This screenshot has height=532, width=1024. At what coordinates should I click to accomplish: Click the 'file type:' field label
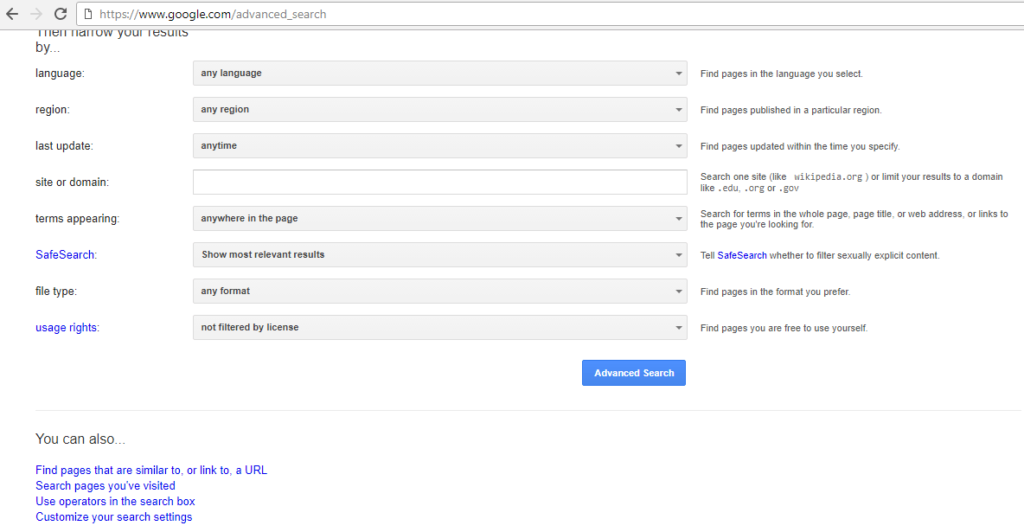coord(56,291)
